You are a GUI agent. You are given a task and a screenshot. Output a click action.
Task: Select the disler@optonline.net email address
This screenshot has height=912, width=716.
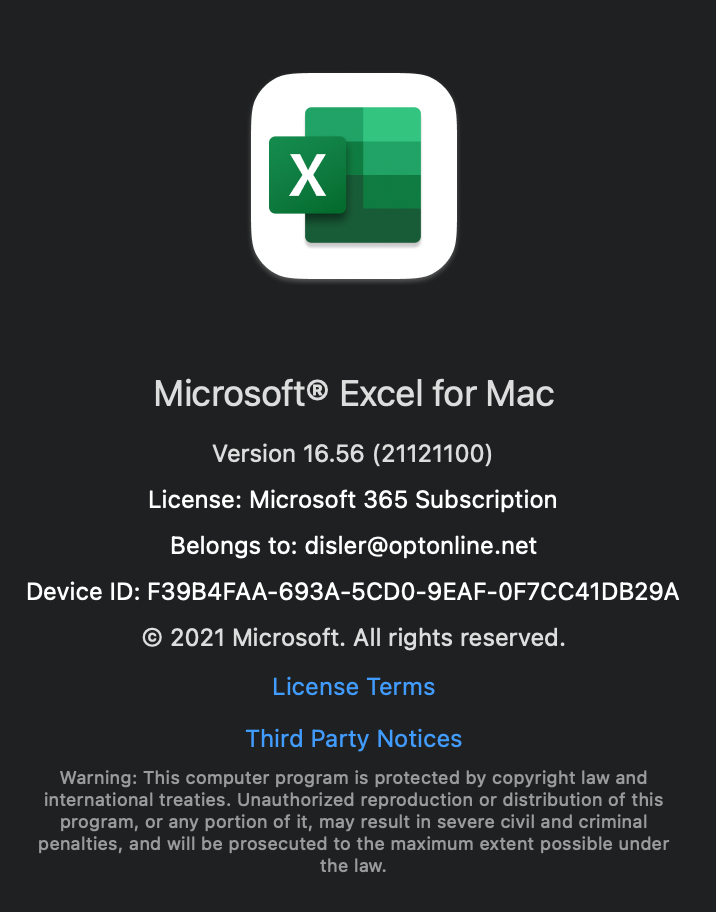click(x=421, y=546)
